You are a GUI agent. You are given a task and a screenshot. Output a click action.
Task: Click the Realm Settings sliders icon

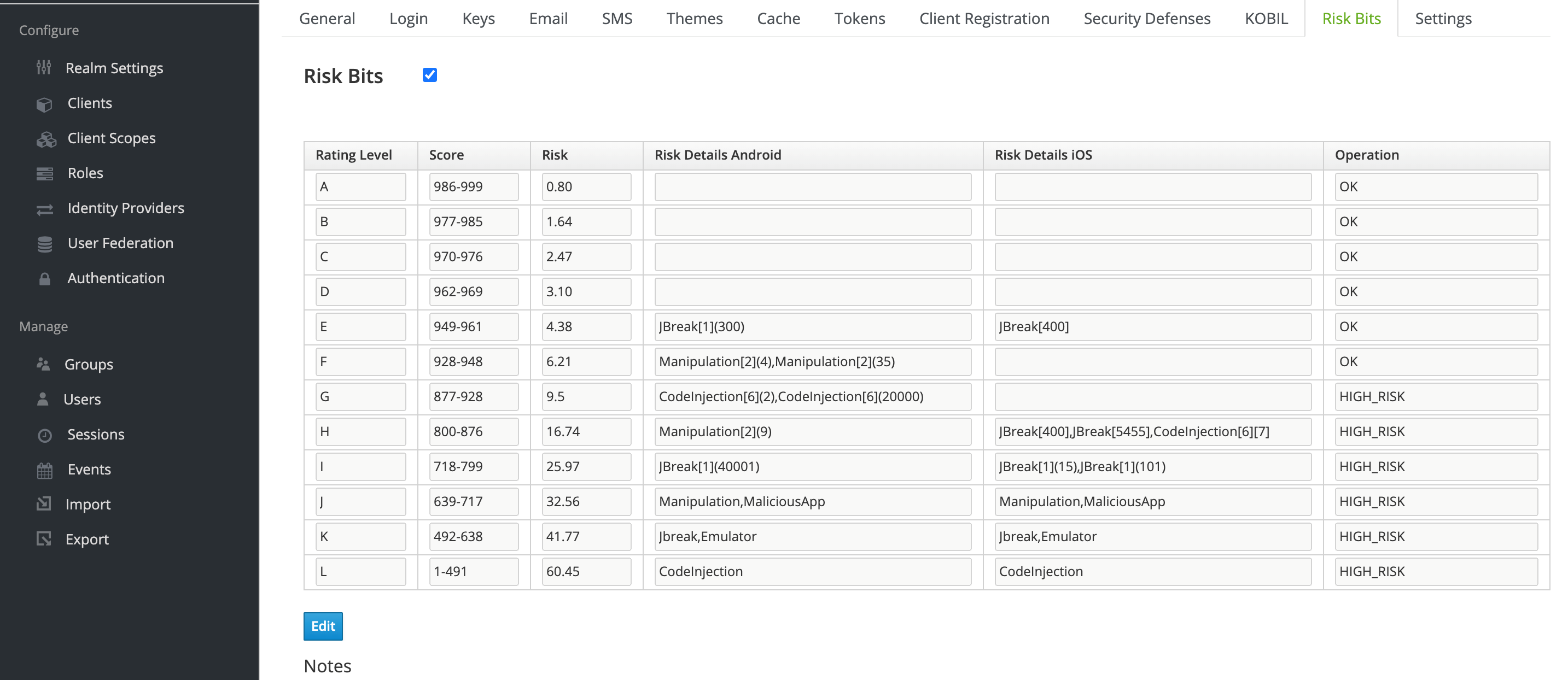point(44,68)
